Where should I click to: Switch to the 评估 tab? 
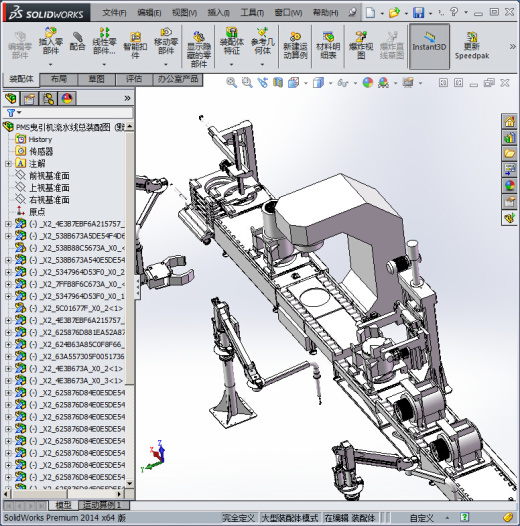[x=134, y=79]
